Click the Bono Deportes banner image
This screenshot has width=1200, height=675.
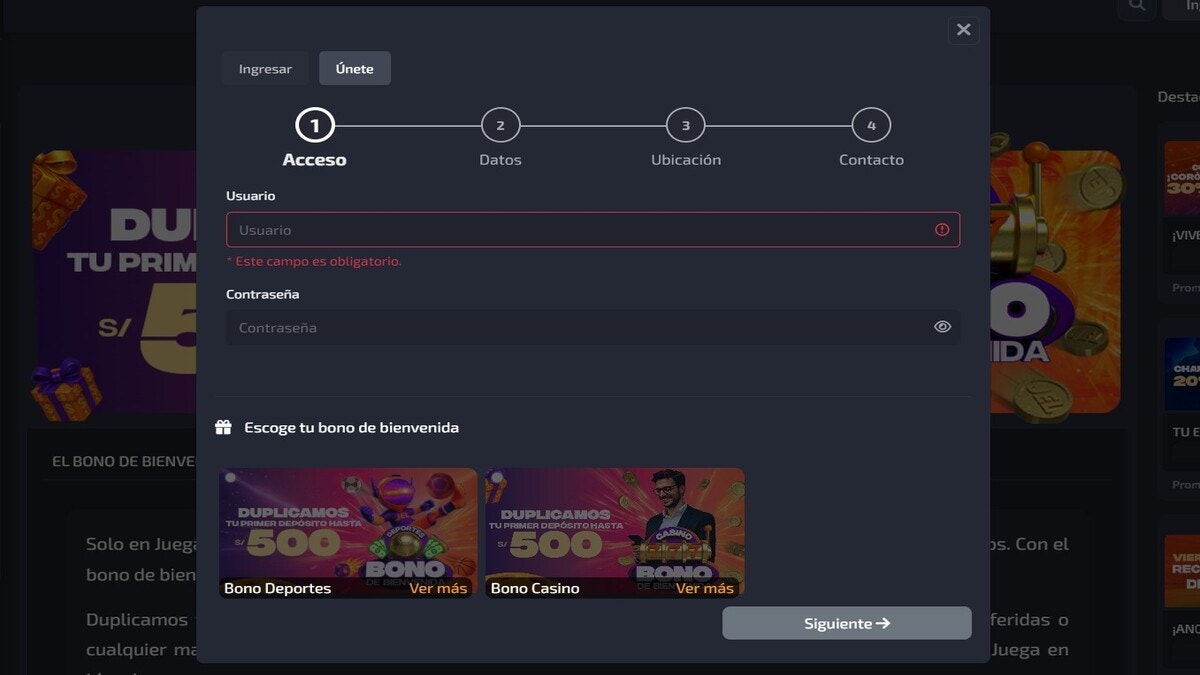(x=348, y=525)
